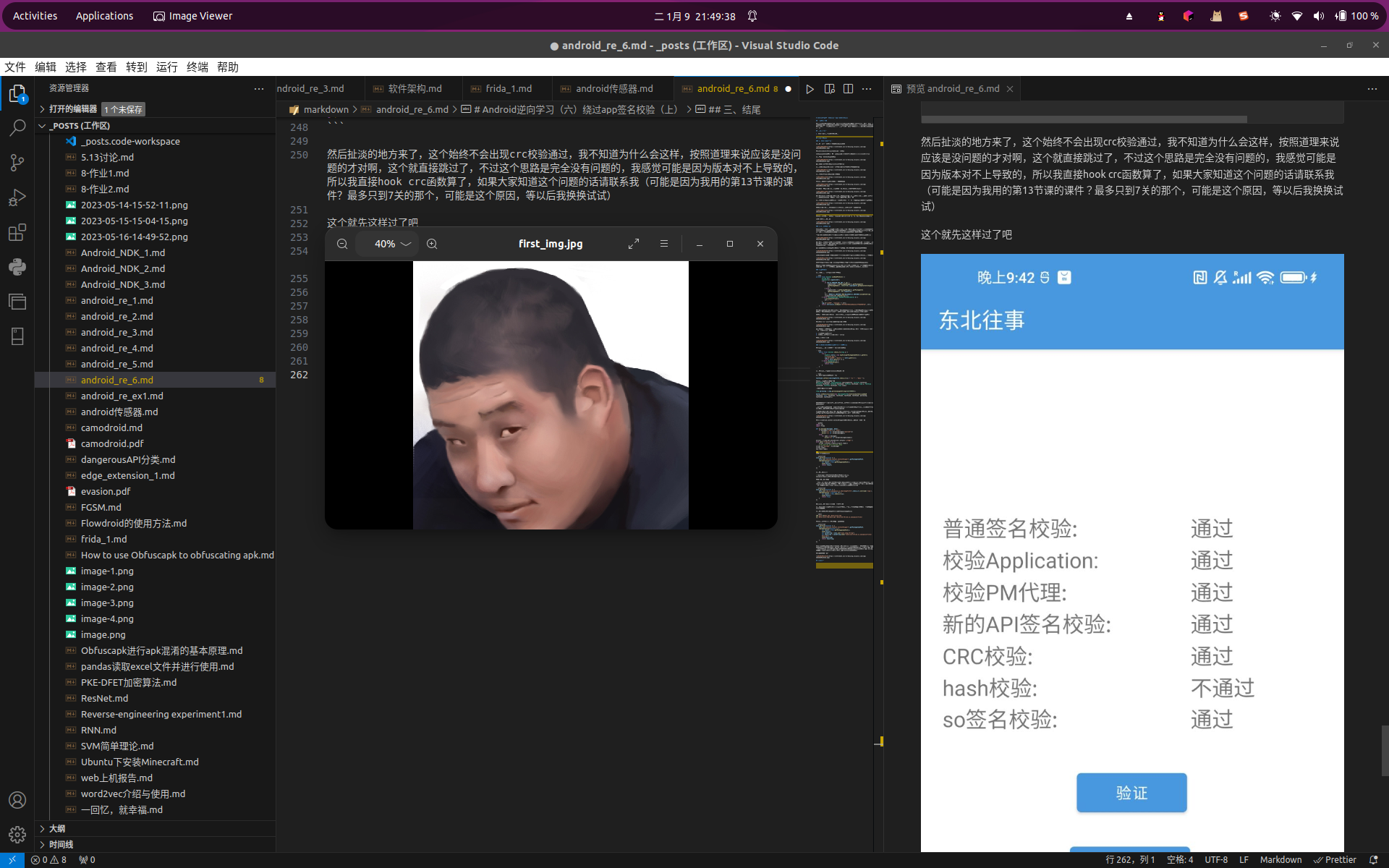The height and width of the screenshot is (868, 1389).
Task: Zoom in in Image Viewer
Action: tap(432, 244)
